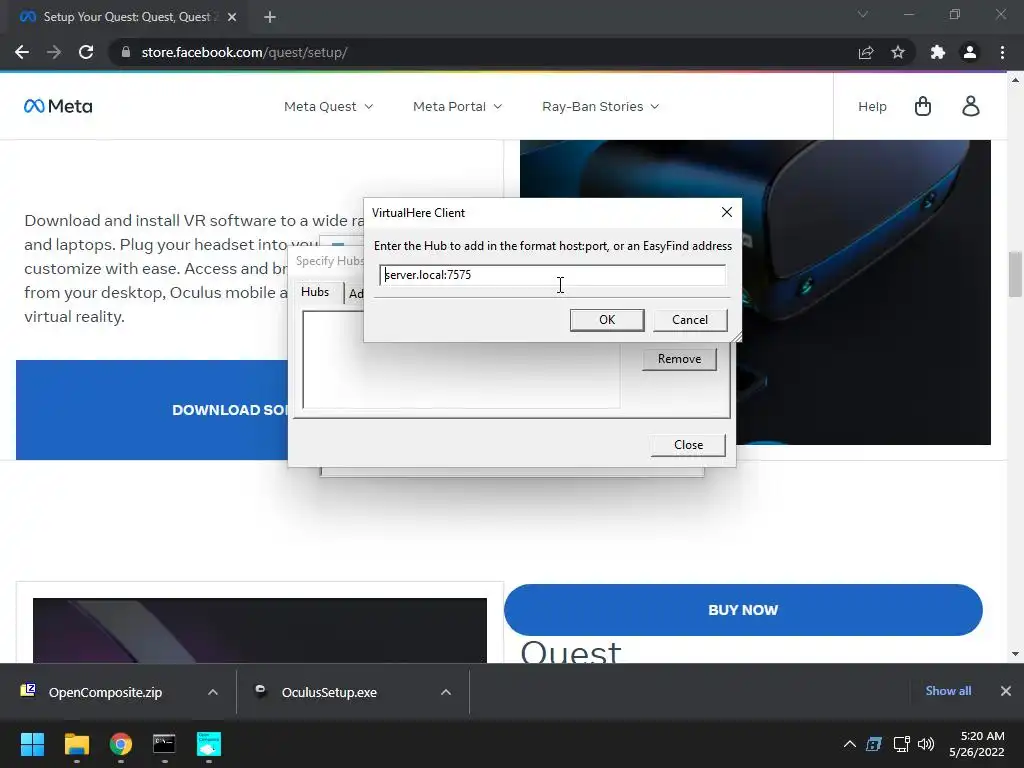Click Show all downloads

click(x=948, y=690)
